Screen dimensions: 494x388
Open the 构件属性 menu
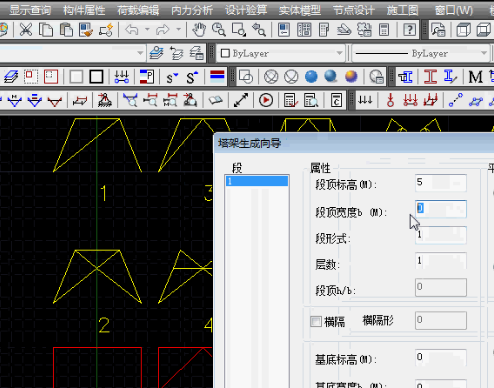tap(84, 11)
